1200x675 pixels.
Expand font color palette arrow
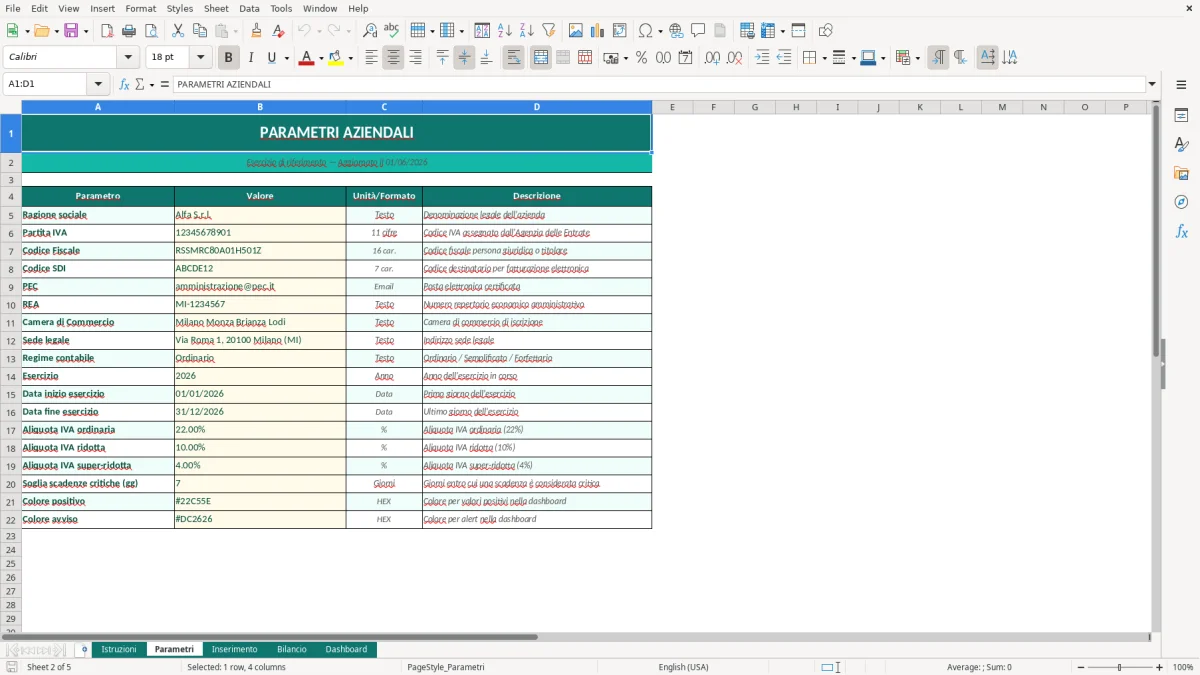pos(320,58)
